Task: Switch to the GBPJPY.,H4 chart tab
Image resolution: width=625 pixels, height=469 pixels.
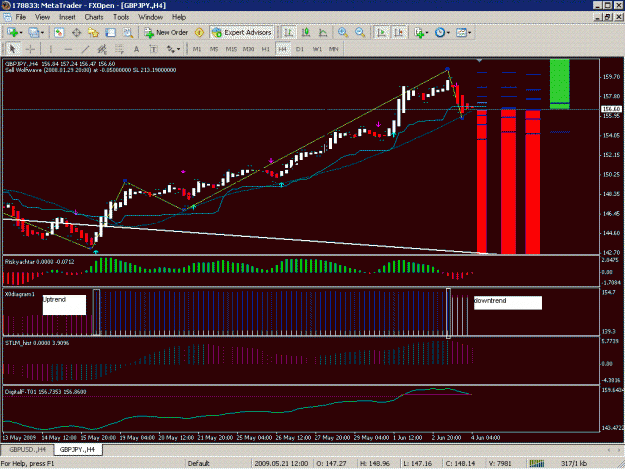Action: 77,449
